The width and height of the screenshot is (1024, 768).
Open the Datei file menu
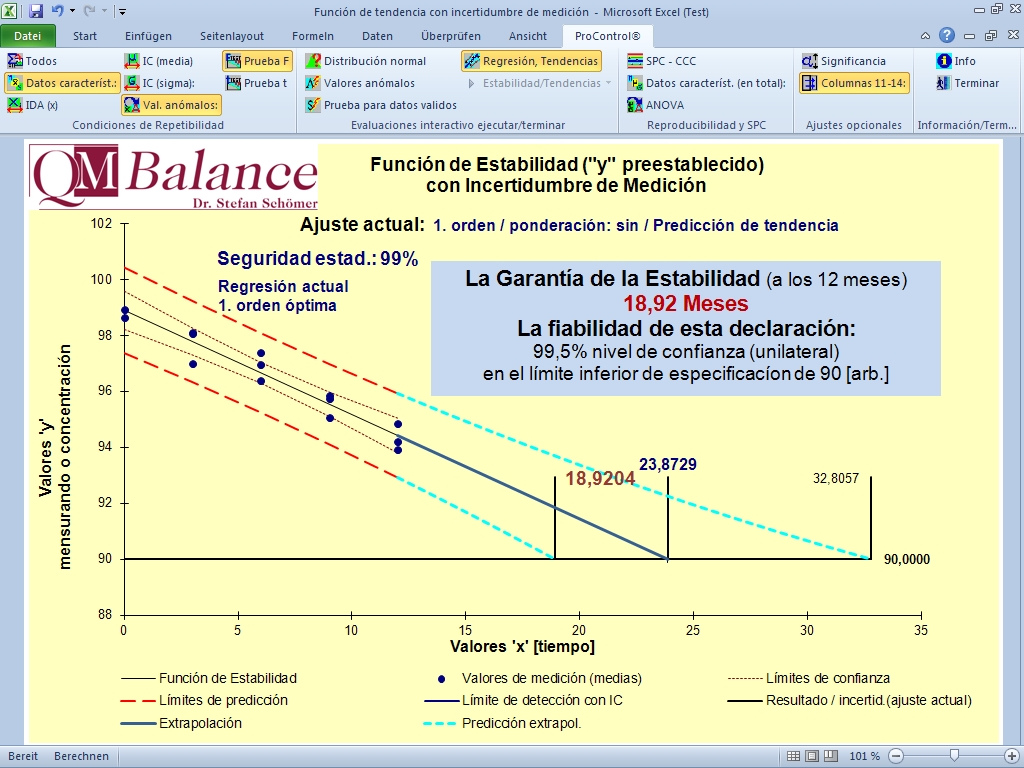coord(27,36)
